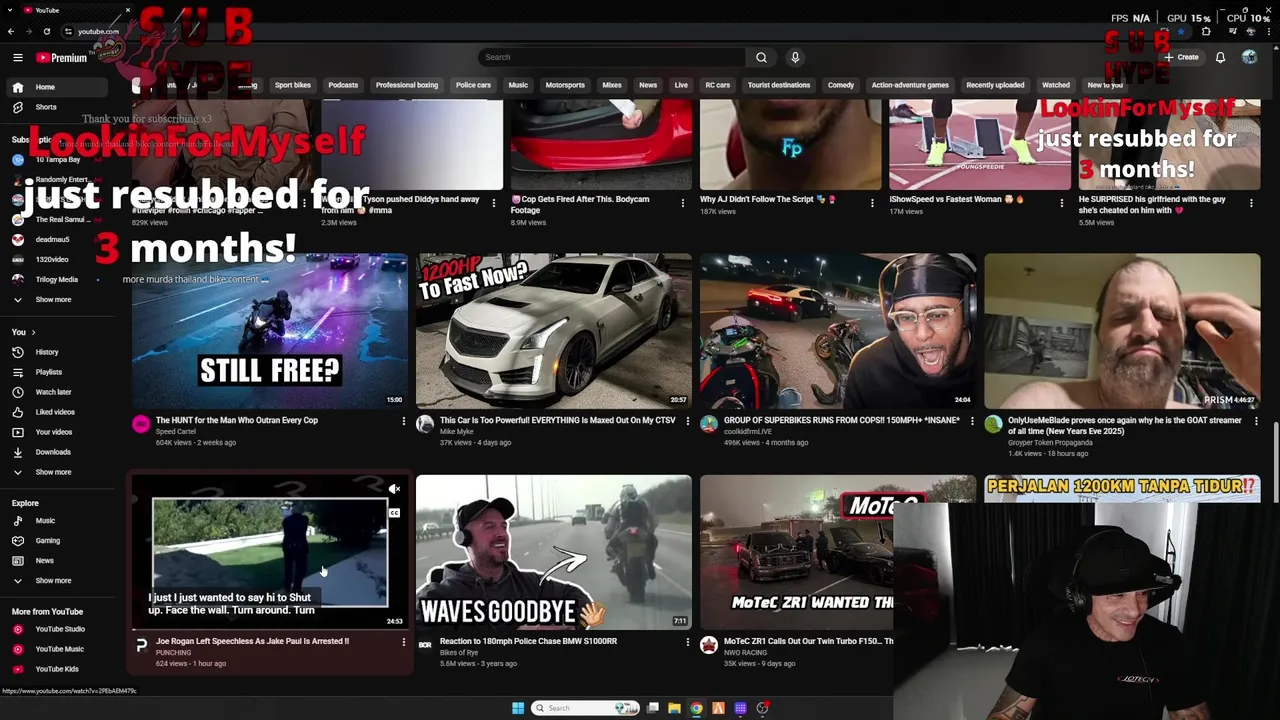
Task: Bookmark this page with the star icon
Action: pos(1180,31)
